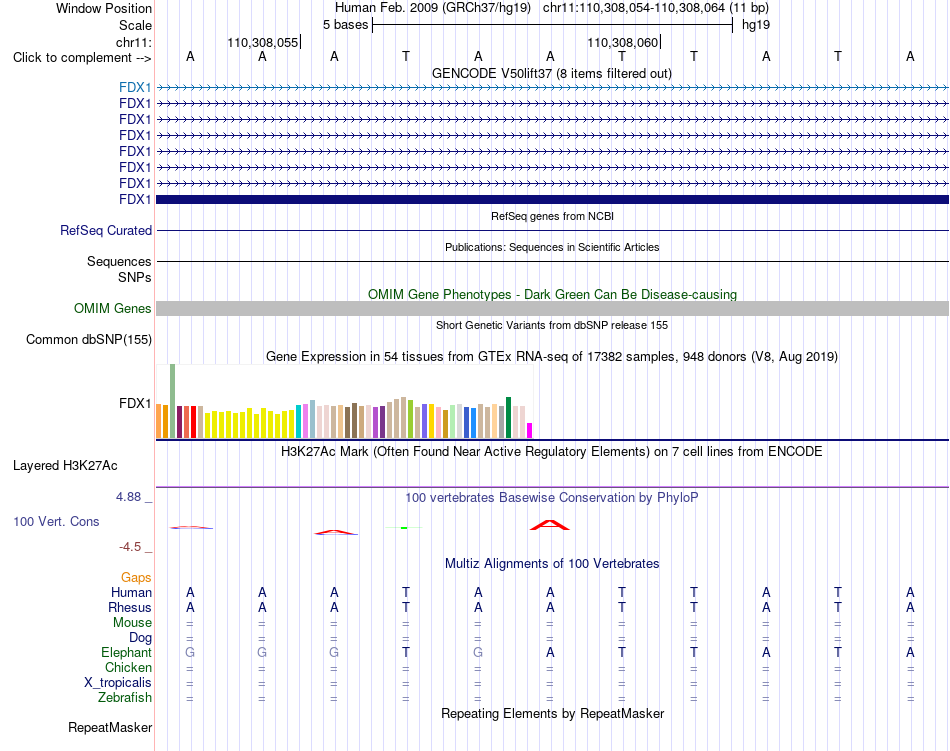Select the light-blue FDX1 transcript label

[x=135, y=87]
